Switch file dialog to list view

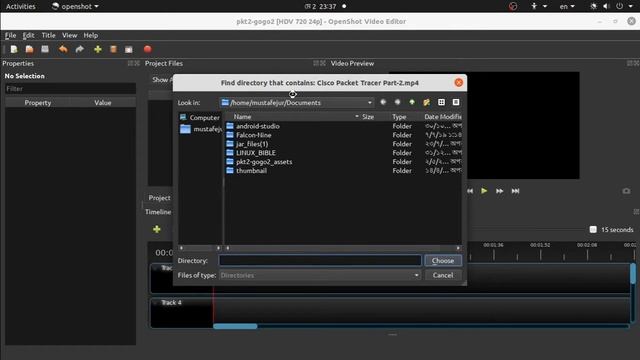click(x=441, y=102)
